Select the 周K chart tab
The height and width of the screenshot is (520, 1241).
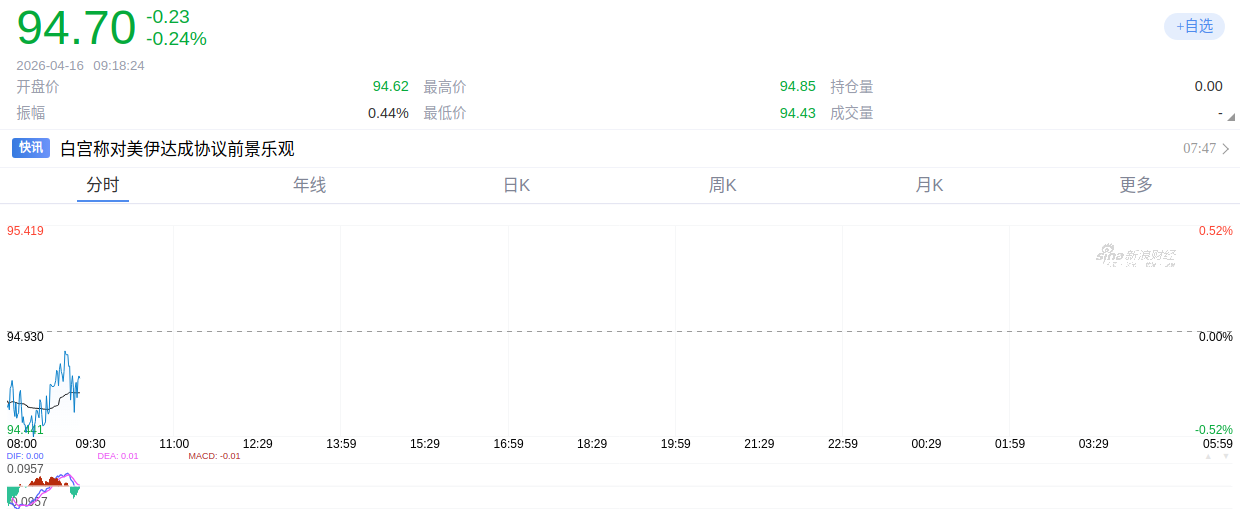[x=723, y=185]
